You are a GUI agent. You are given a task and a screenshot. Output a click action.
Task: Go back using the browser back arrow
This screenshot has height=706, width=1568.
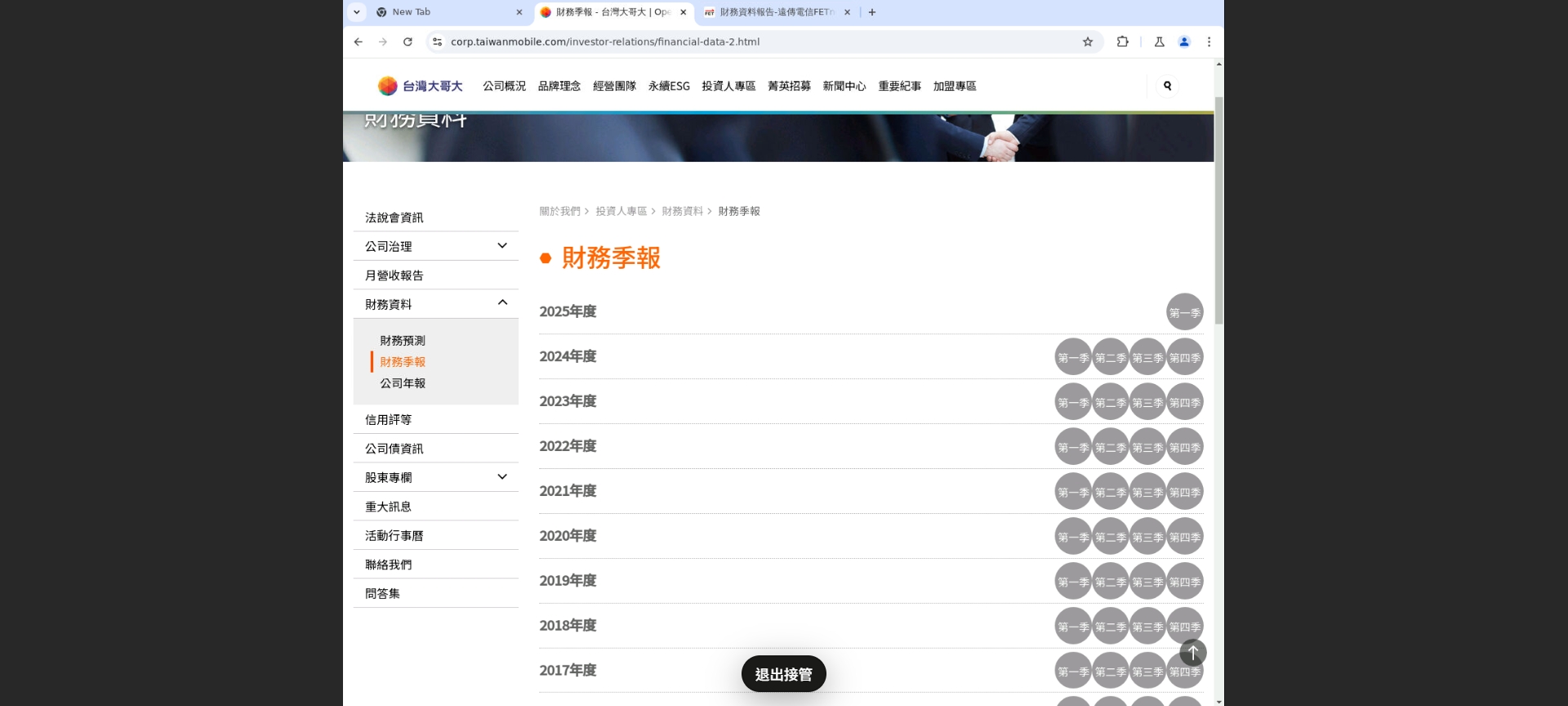(359, 42)
